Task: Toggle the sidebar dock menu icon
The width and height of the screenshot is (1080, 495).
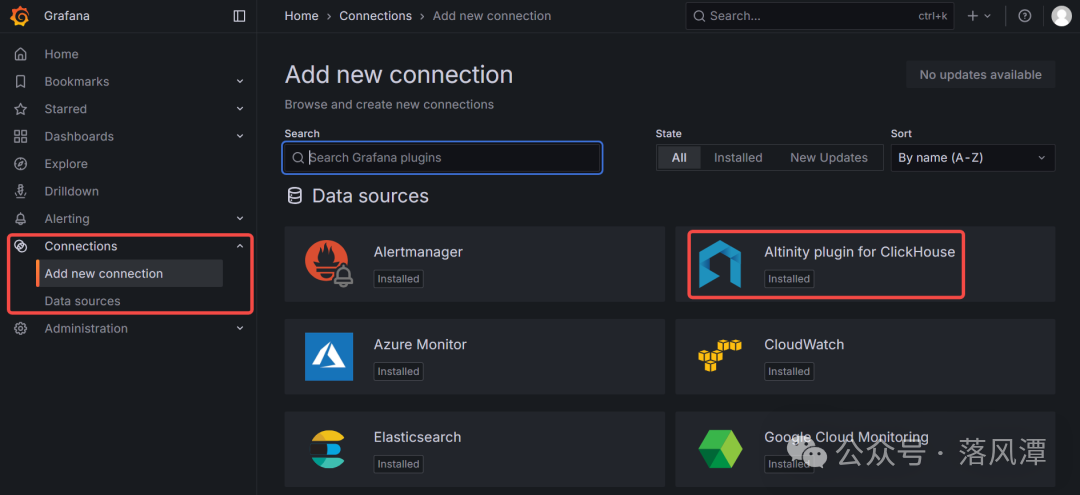Action: pos(239,16)
